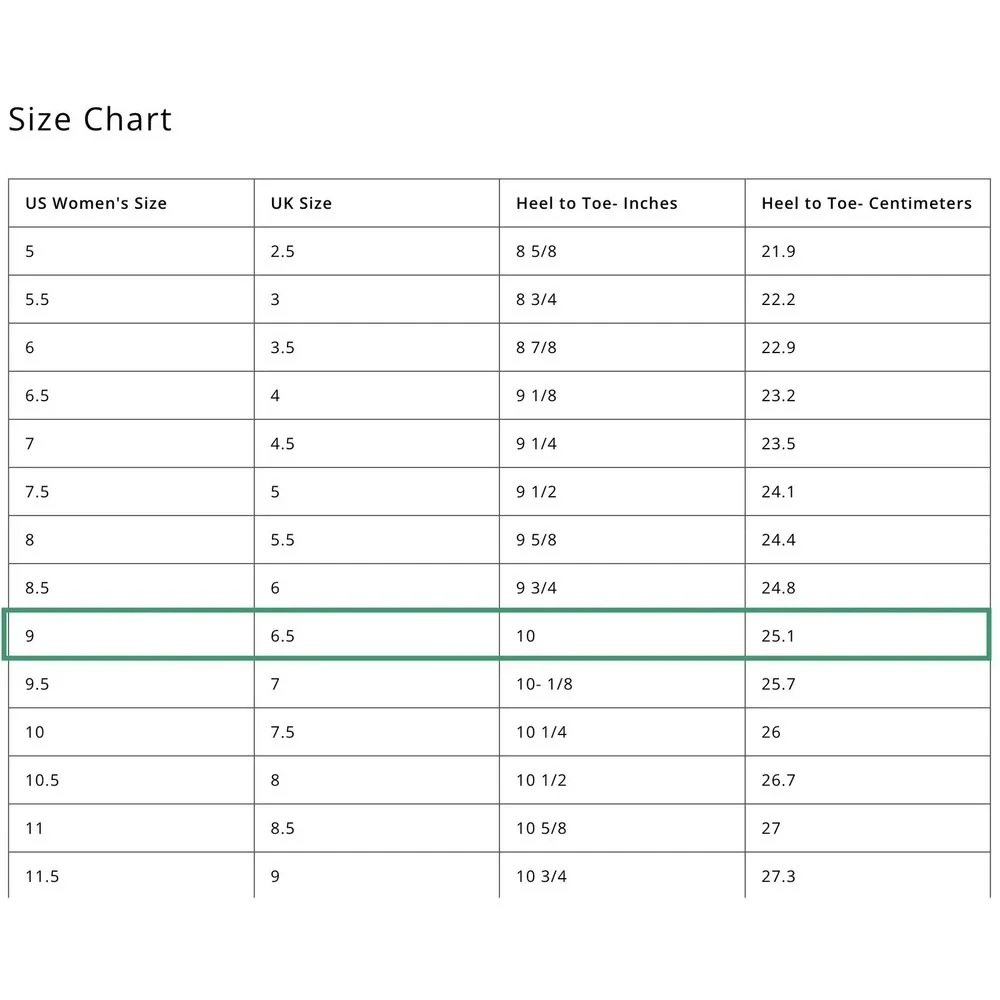Select the UK size 4.5 cell
This screenshot has height=1000, width=1000.
pos(377,443)
